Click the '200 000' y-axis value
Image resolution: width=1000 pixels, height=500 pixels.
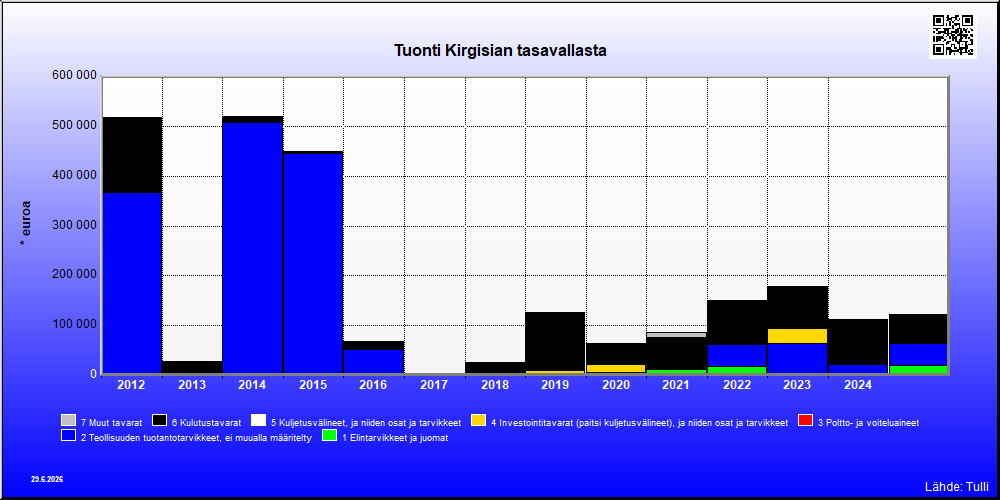(74, 275)
